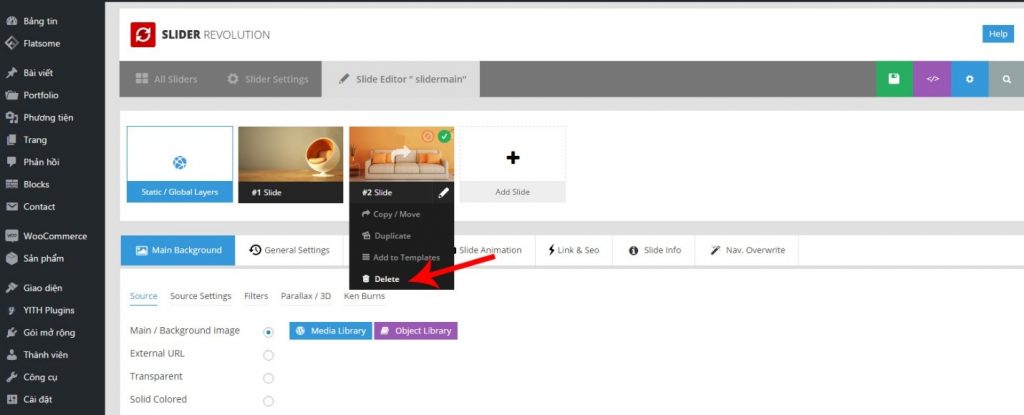Open Slide Animation tab

(x=490, y=250)
